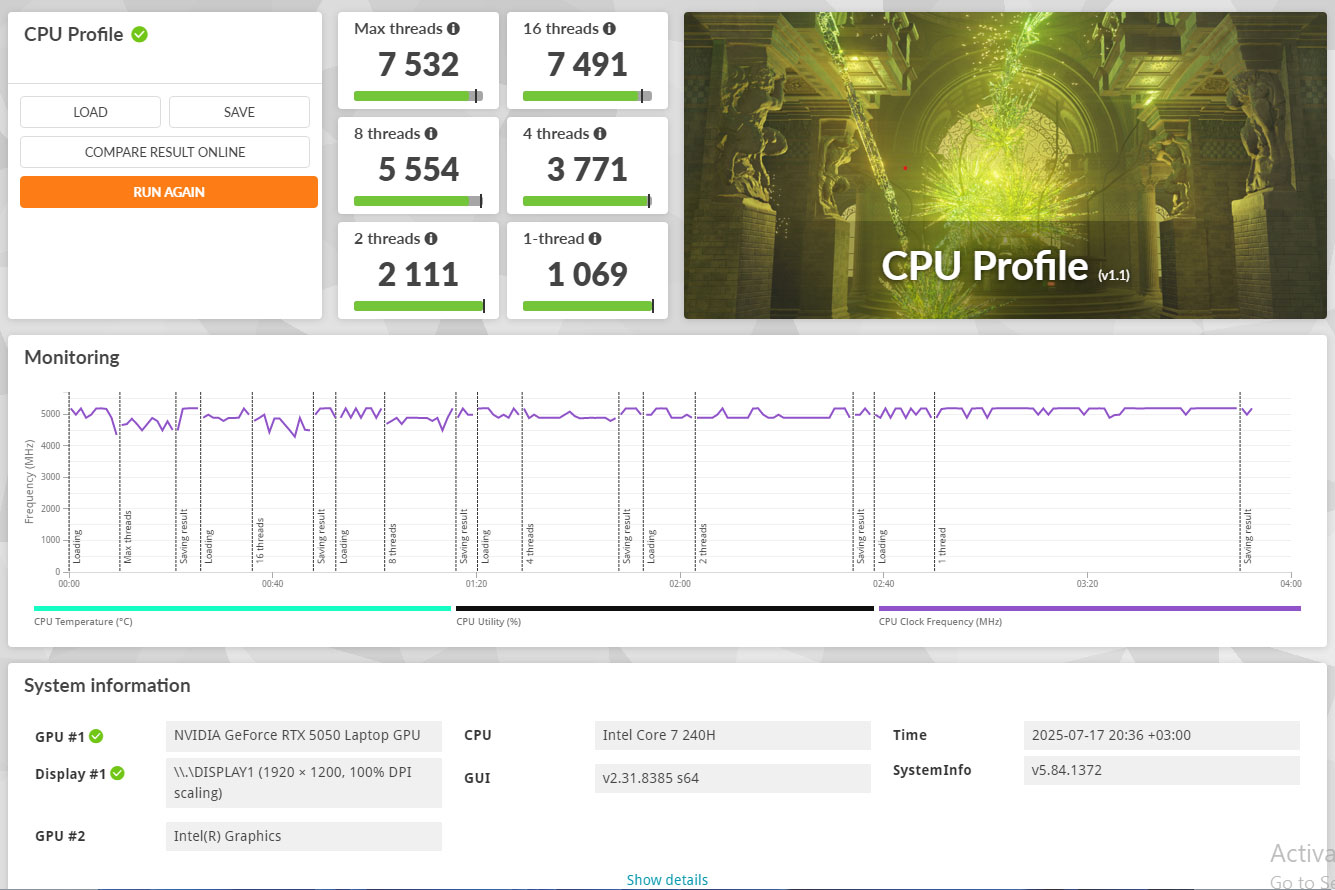Click the GPU #2 label

[60, 836]
